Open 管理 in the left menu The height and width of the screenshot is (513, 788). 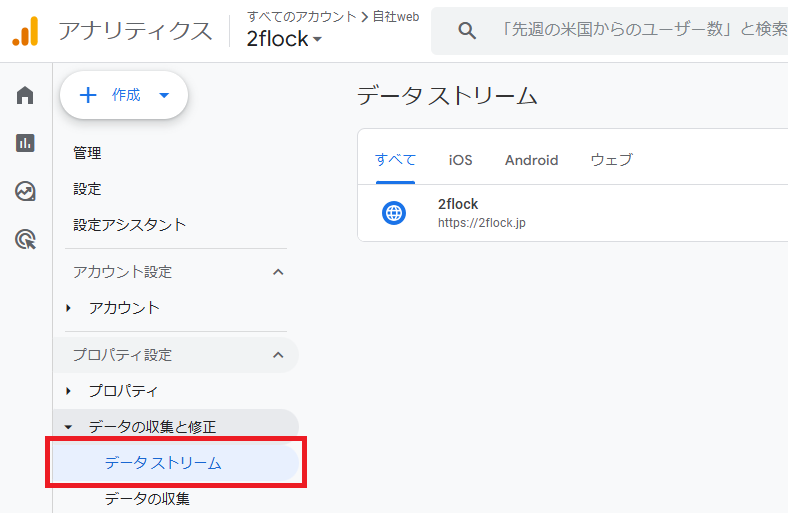(x=87, y=153)
